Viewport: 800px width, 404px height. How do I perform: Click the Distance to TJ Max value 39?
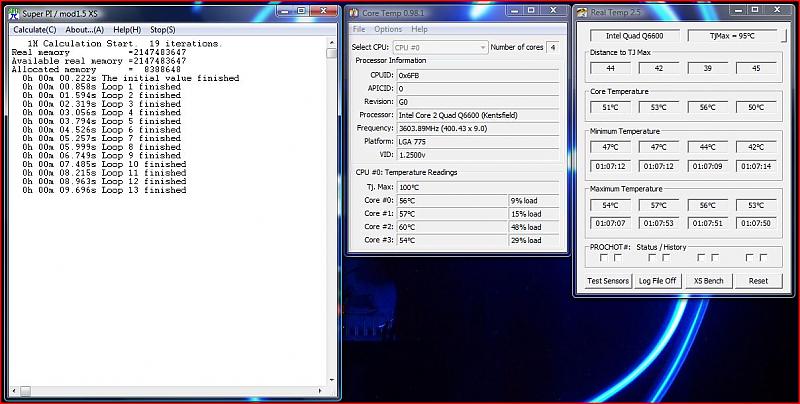coord(707,68)
